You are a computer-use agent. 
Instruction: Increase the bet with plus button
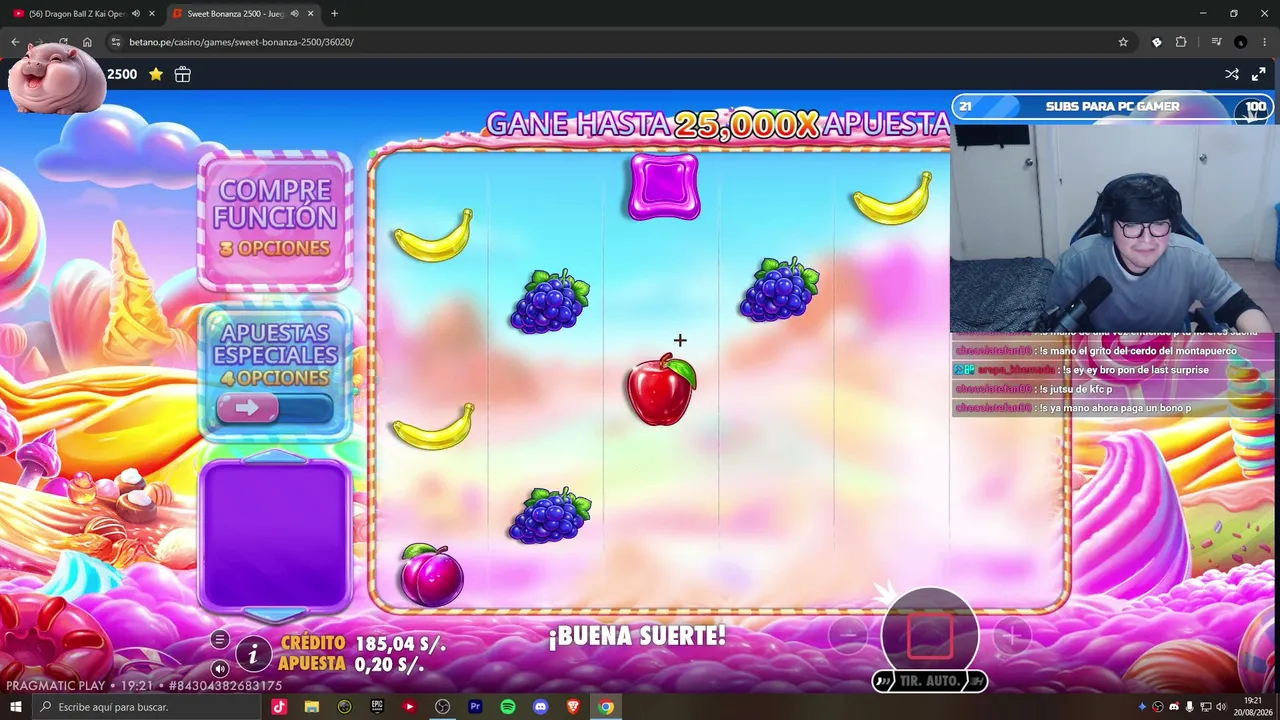click(1012, 635)
